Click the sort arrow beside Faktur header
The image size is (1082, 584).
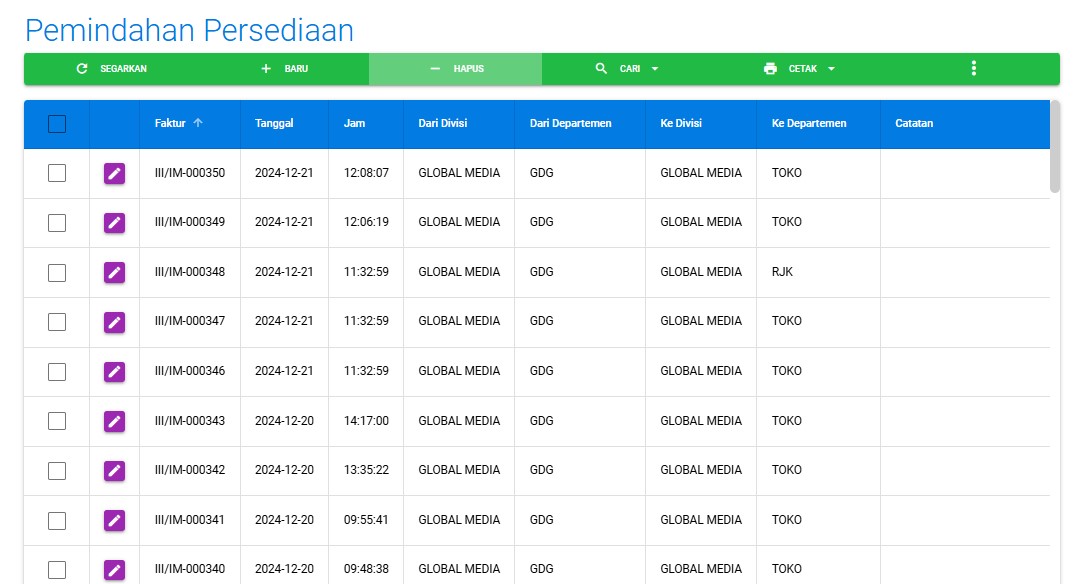coord(198,124)
